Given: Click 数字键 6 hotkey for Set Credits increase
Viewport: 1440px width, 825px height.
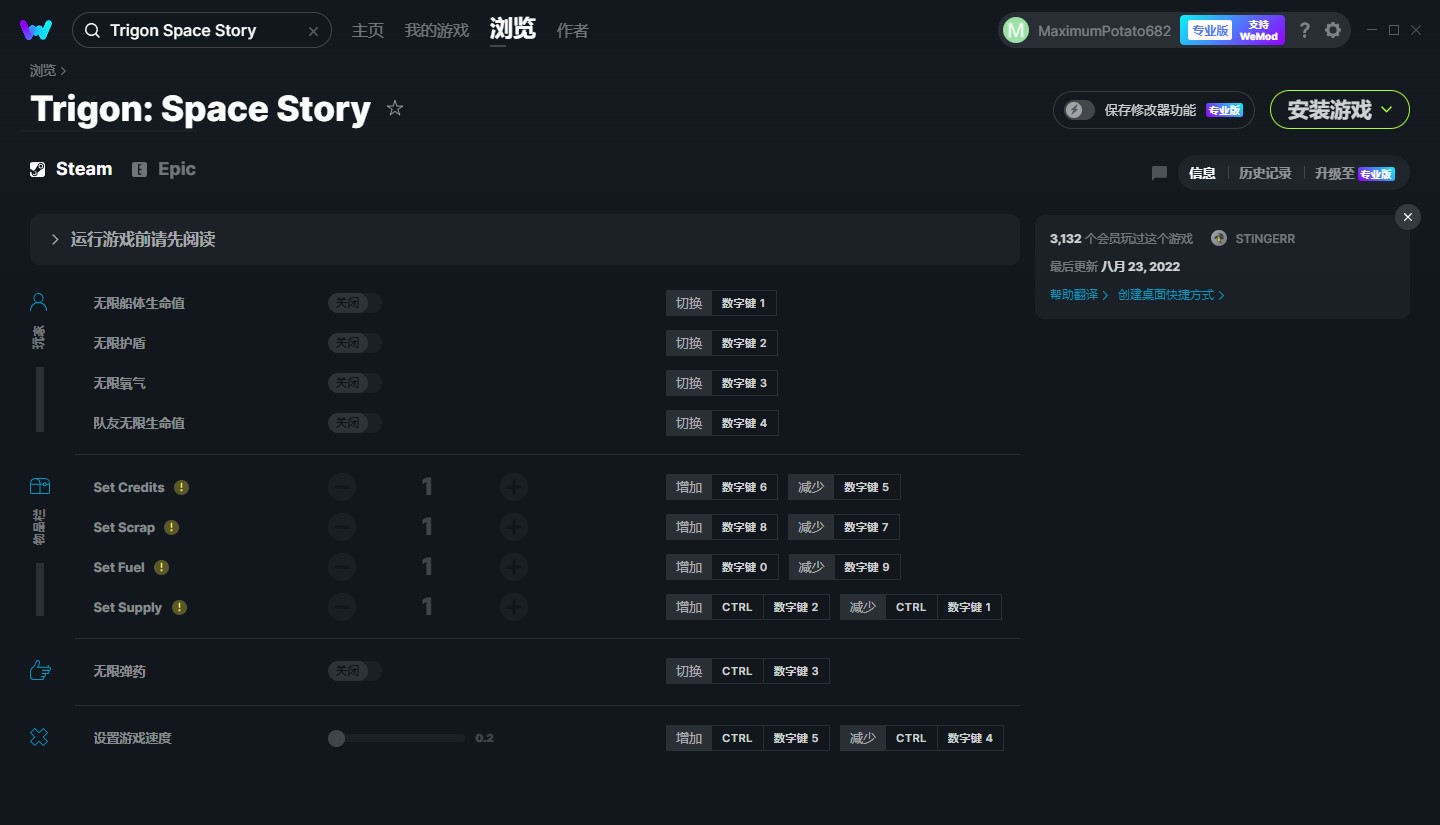Looking at the screenshot, I should coord(744,487).
